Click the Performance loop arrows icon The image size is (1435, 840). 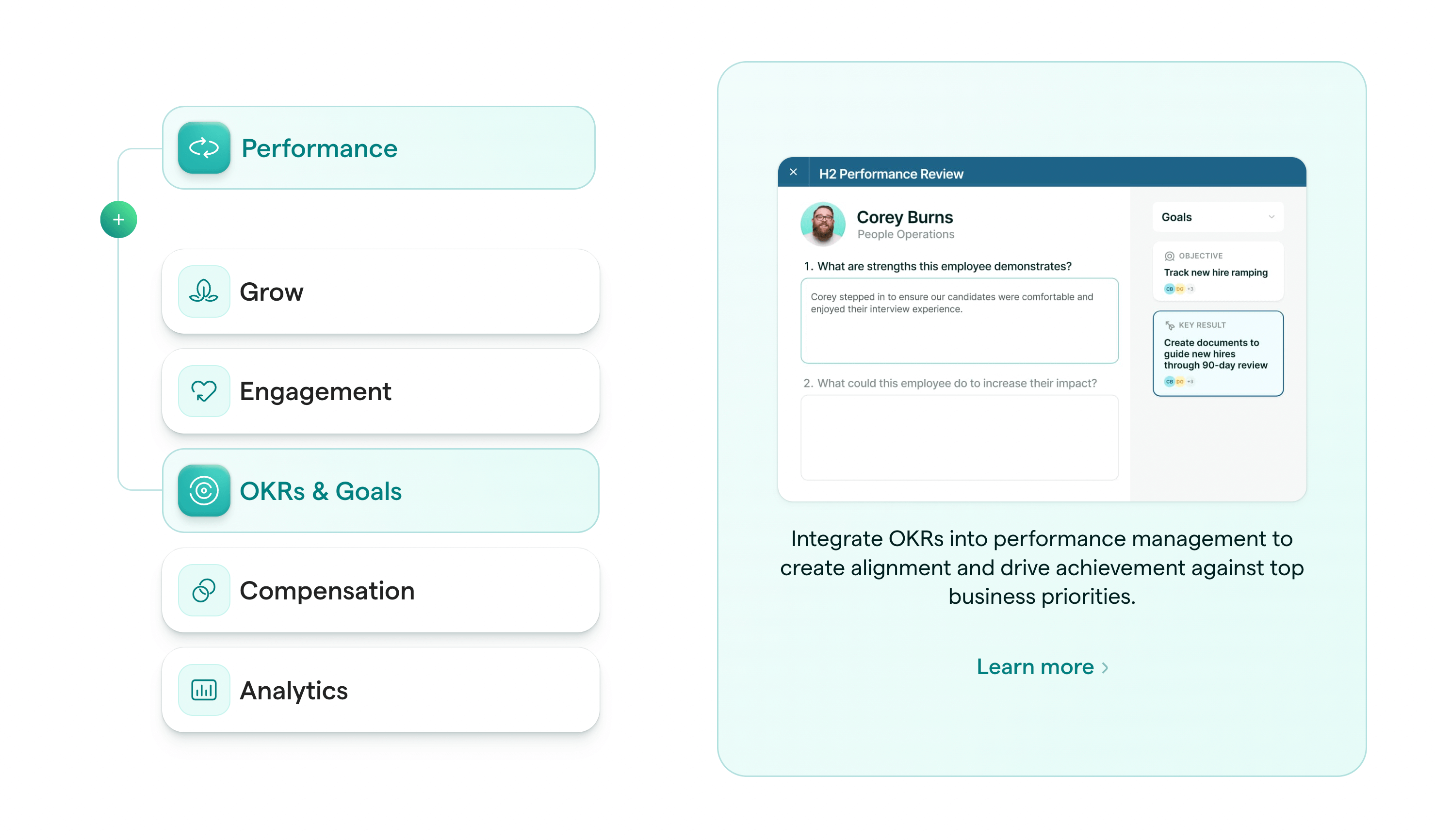click(204, 148)
